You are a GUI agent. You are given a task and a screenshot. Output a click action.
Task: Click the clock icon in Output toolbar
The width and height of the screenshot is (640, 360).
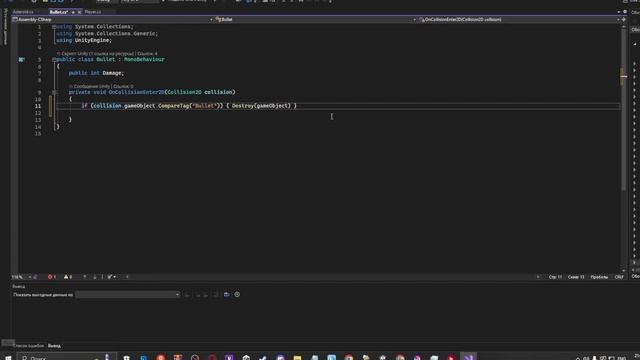[x=237, y=295]
